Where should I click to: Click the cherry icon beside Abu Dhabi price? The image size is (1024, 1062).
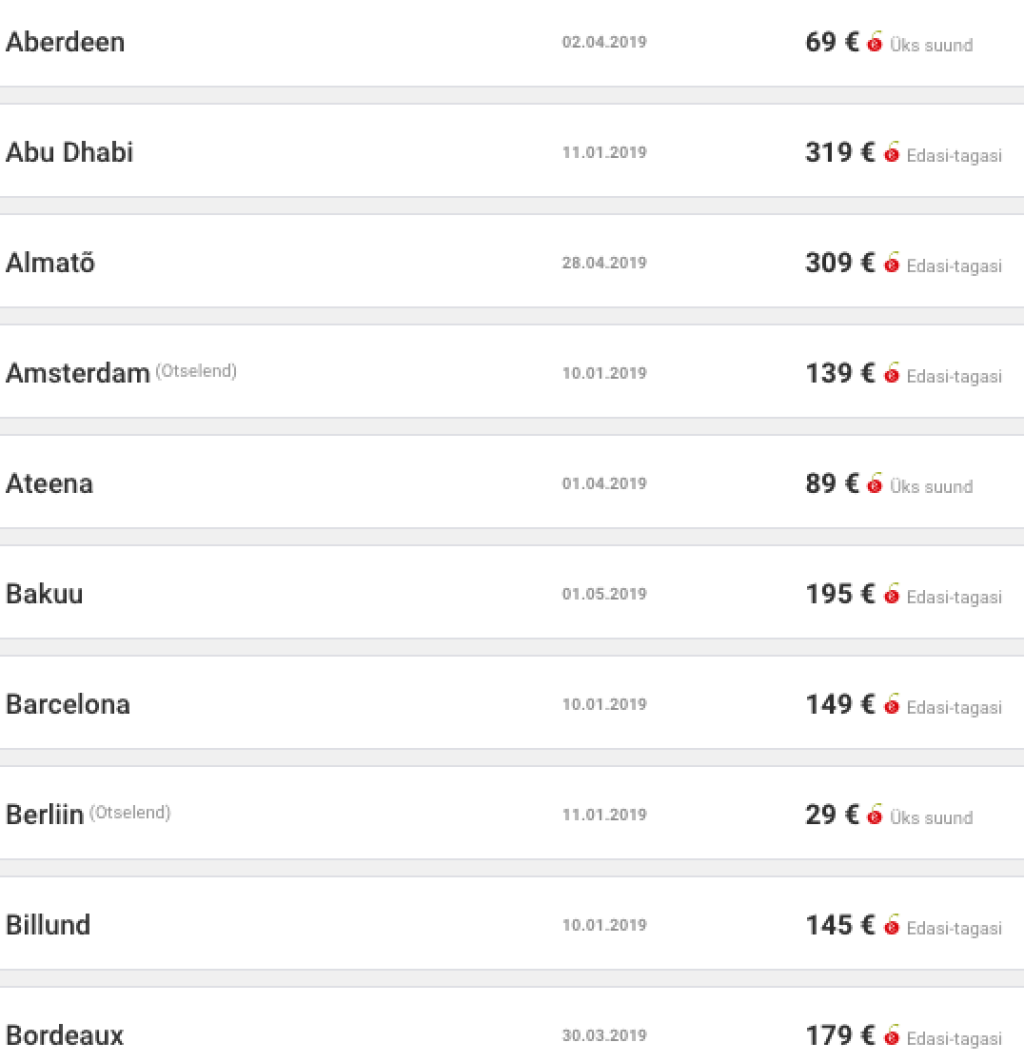(x=892, y=153)
